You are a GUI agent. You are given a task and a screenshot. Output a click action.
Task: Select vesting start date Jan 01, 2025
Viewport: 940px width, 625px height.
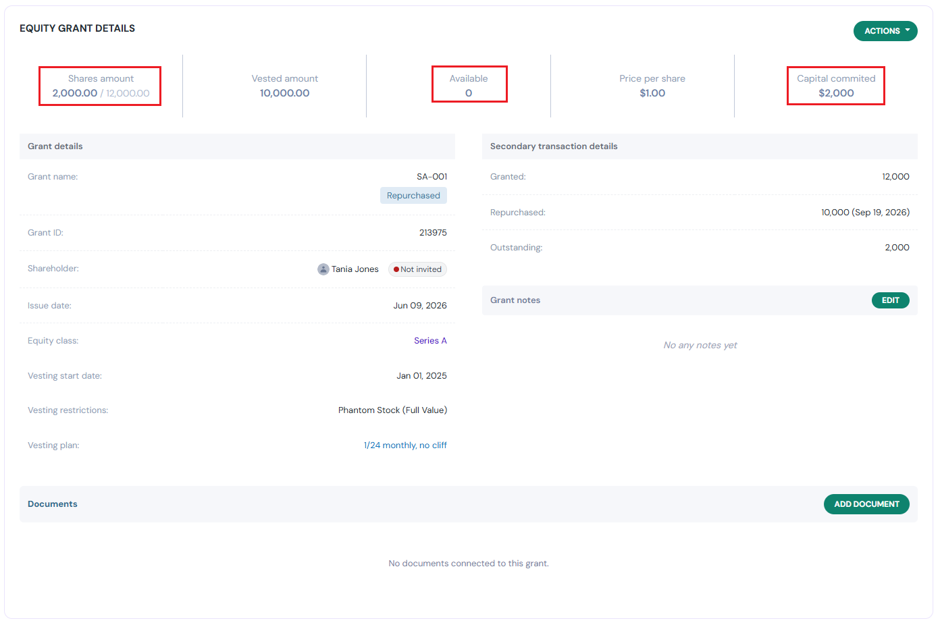(421, 376)
